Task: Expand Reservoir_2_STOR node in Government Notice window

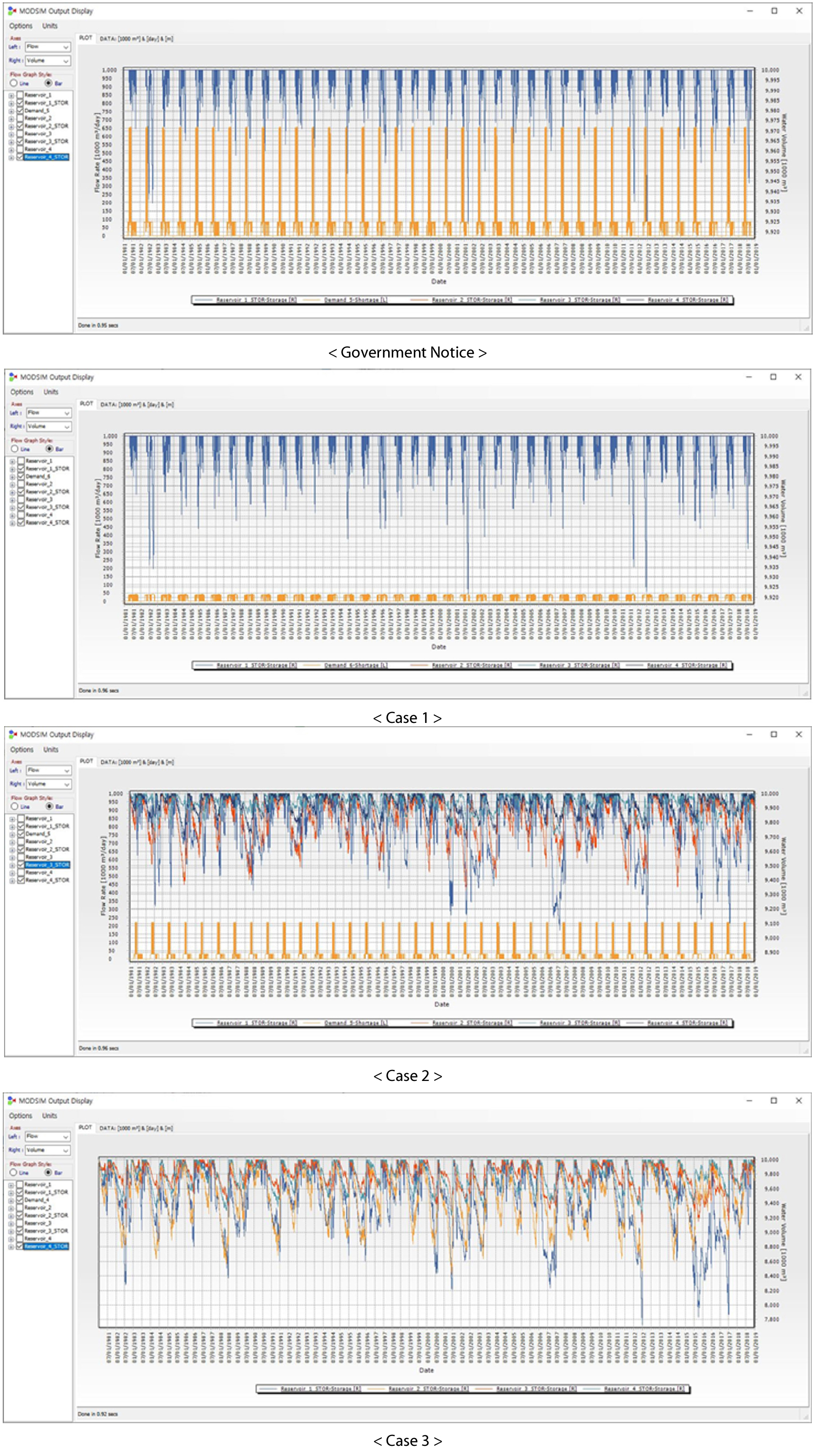Action: click(11, 127)
